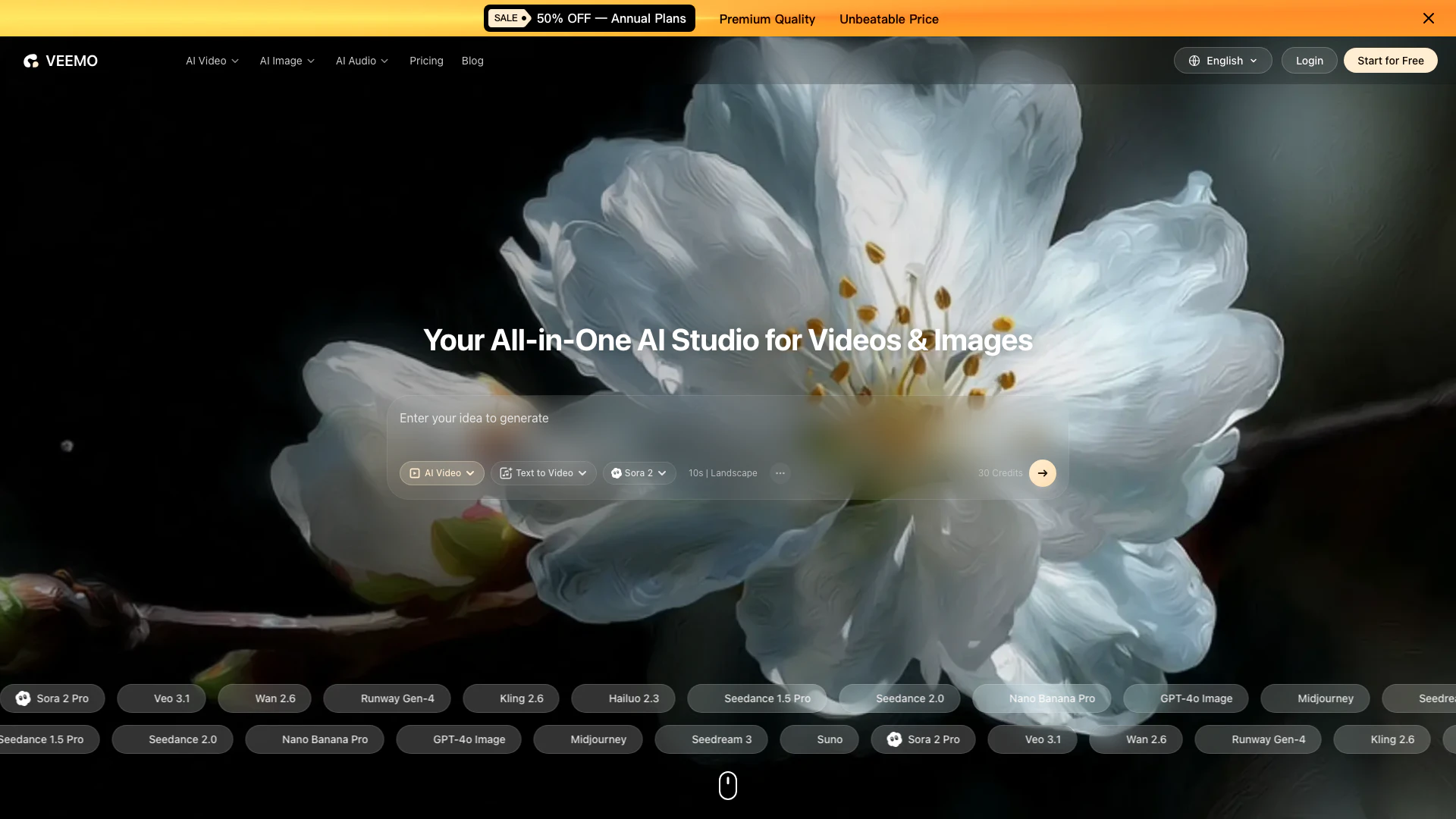Click the Sora 2 Pro chip in top row
Image resolution: width=1456 pixels, height=819 pixels.
[x=53, y=698]
